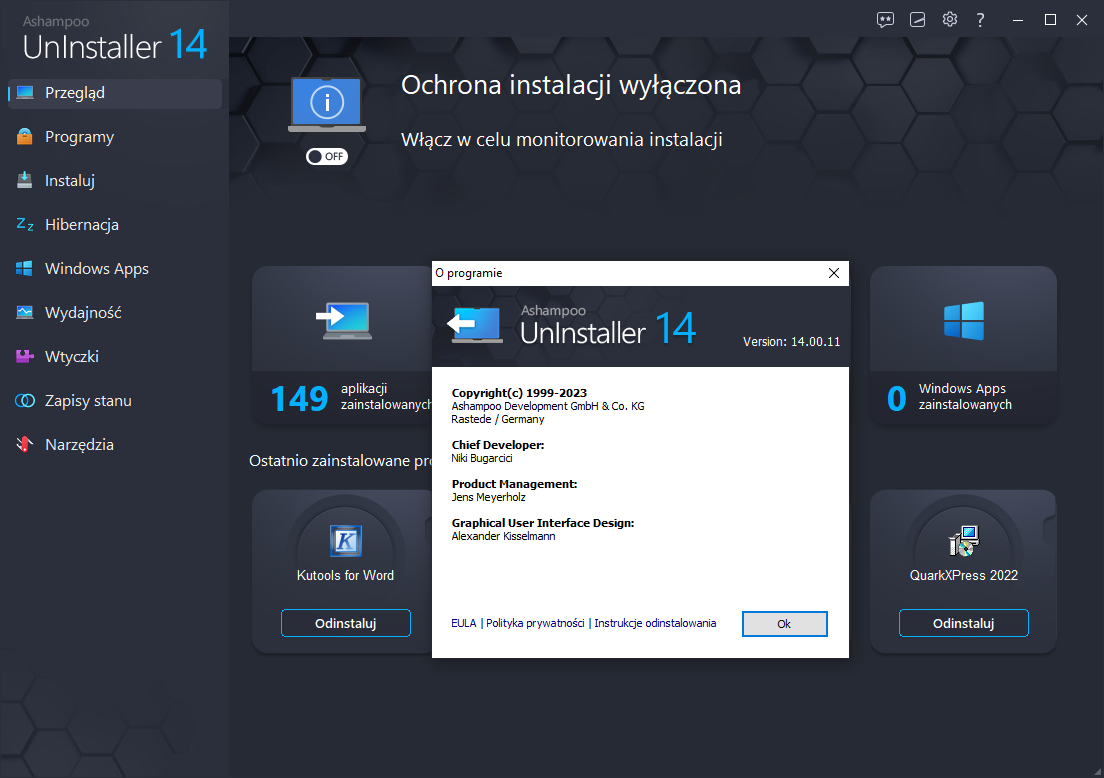Click 'Ochrona instalacji wyłączona' heading
This screenshot has height=778, width=1104.
tap(571, 86)
